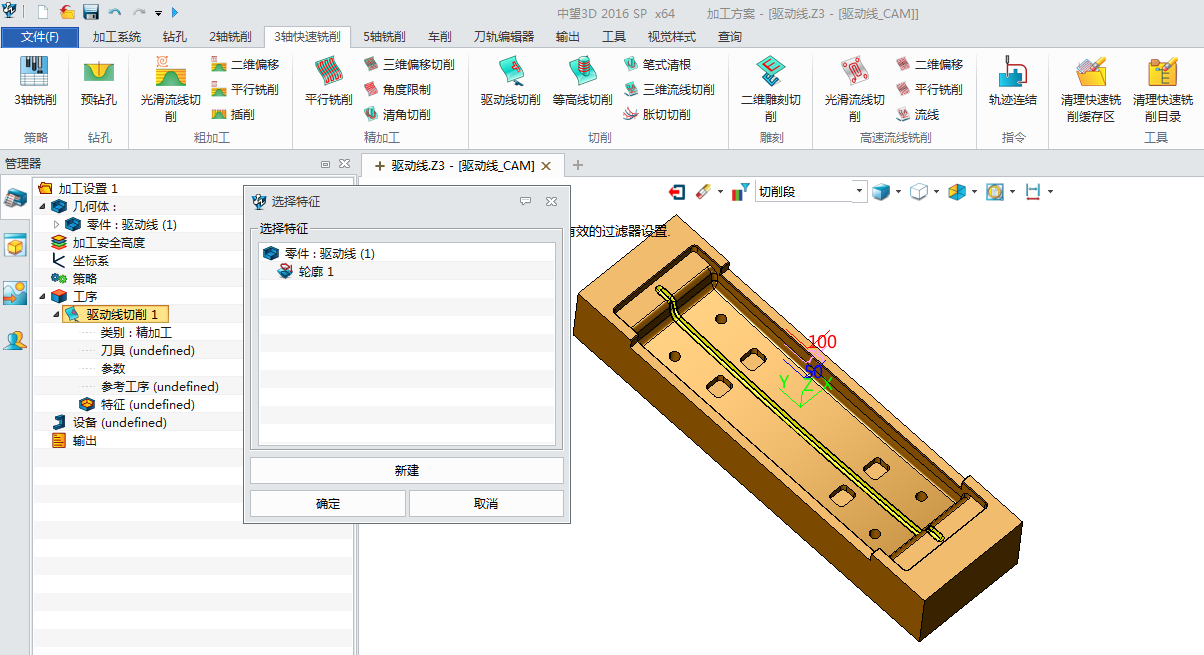Open the 轨迹连结 command
The image size is (1204, 655).
tap(1011, 75)
